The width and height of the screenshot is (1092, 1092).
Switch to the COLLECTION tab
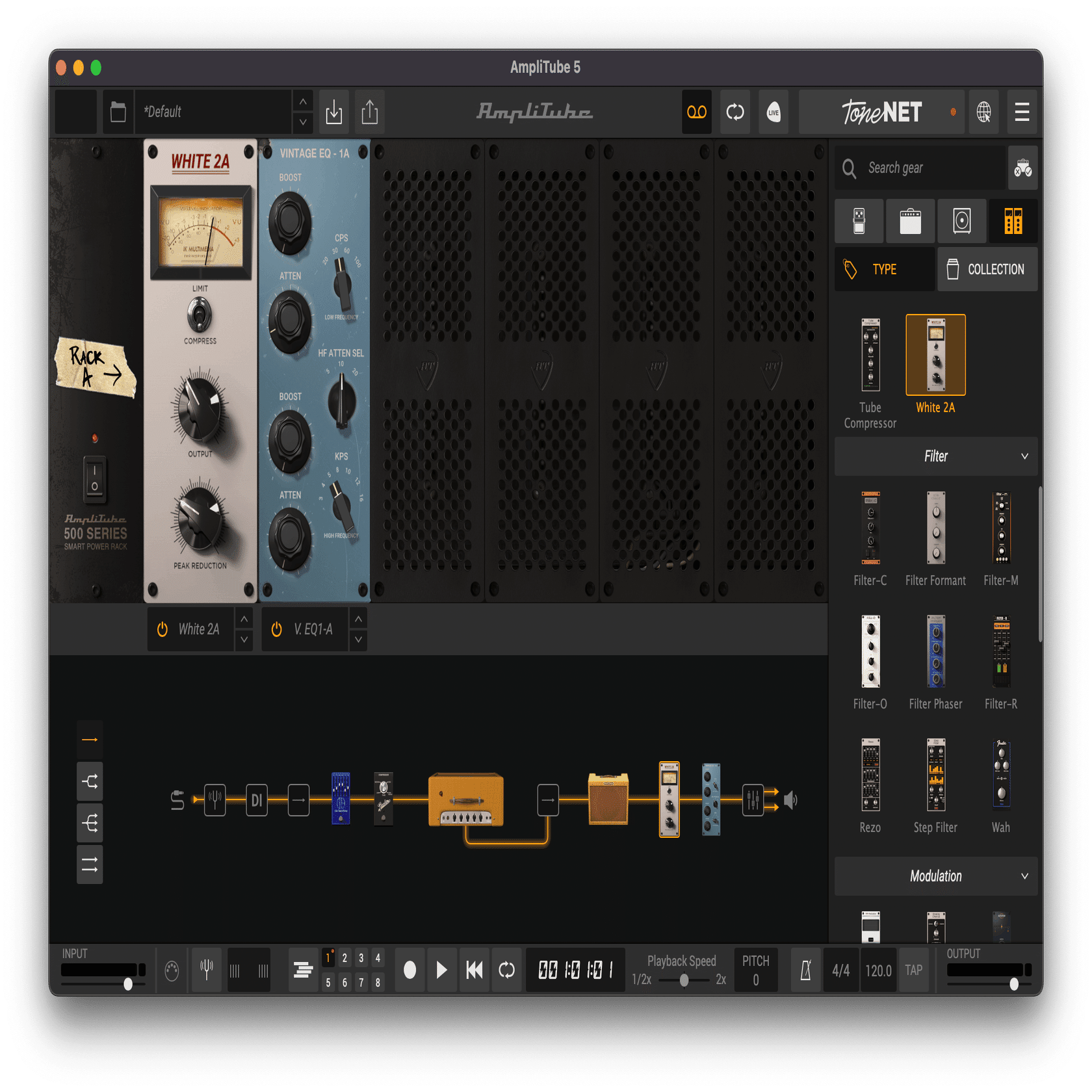[987, 268]
